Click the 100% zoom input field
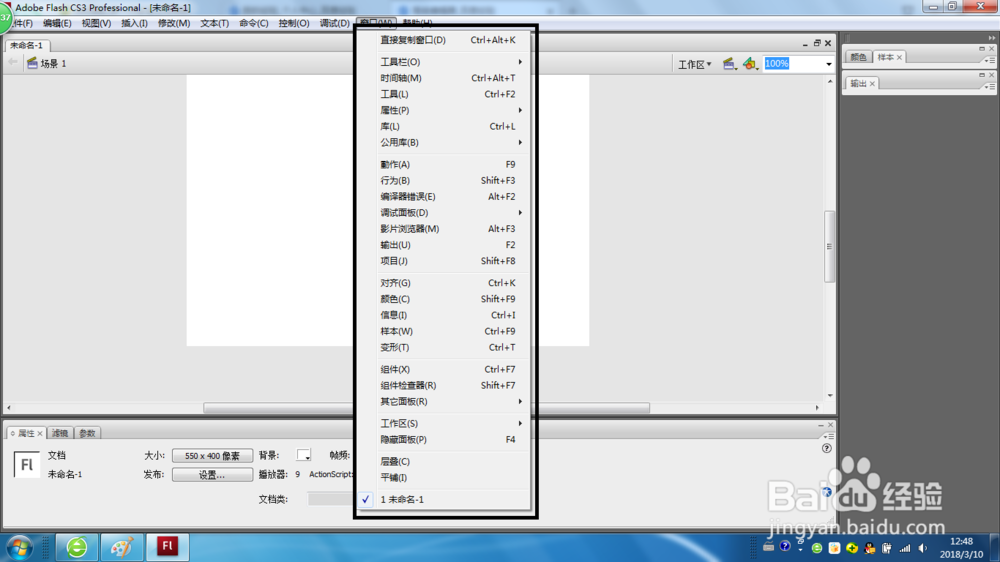The width and height of the screenshot is (1000, 562). [793, 64]
